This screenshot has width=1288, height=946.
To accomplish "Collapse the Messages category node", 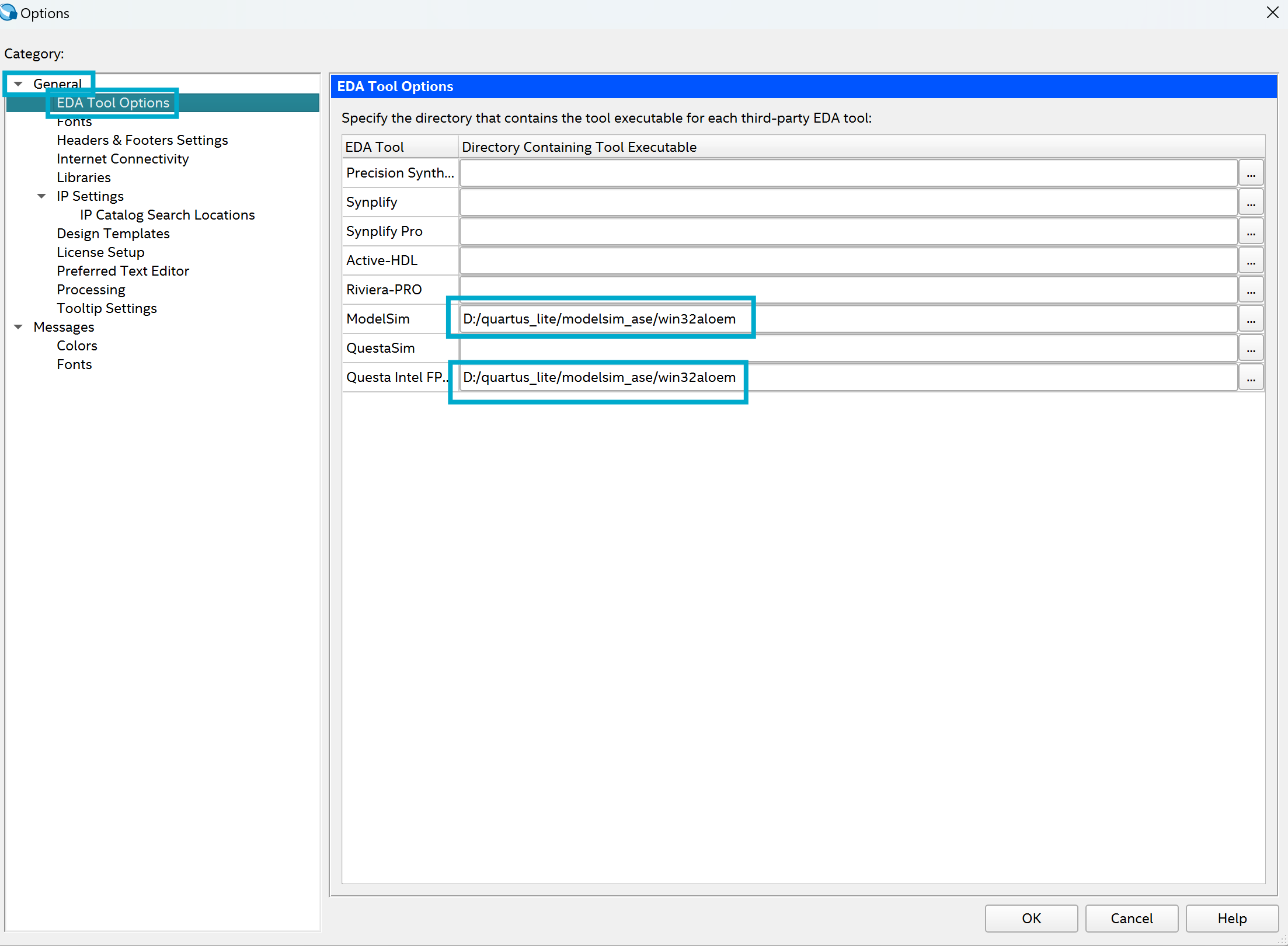I will (x=19, y=327).
